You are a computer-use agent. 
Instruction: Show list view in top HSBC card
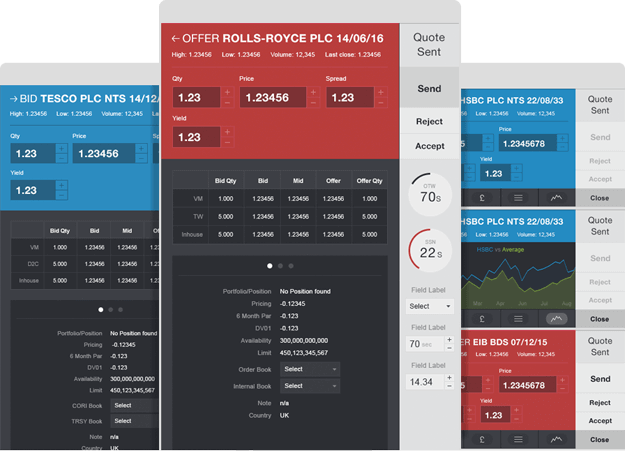(x=519, y=197)
